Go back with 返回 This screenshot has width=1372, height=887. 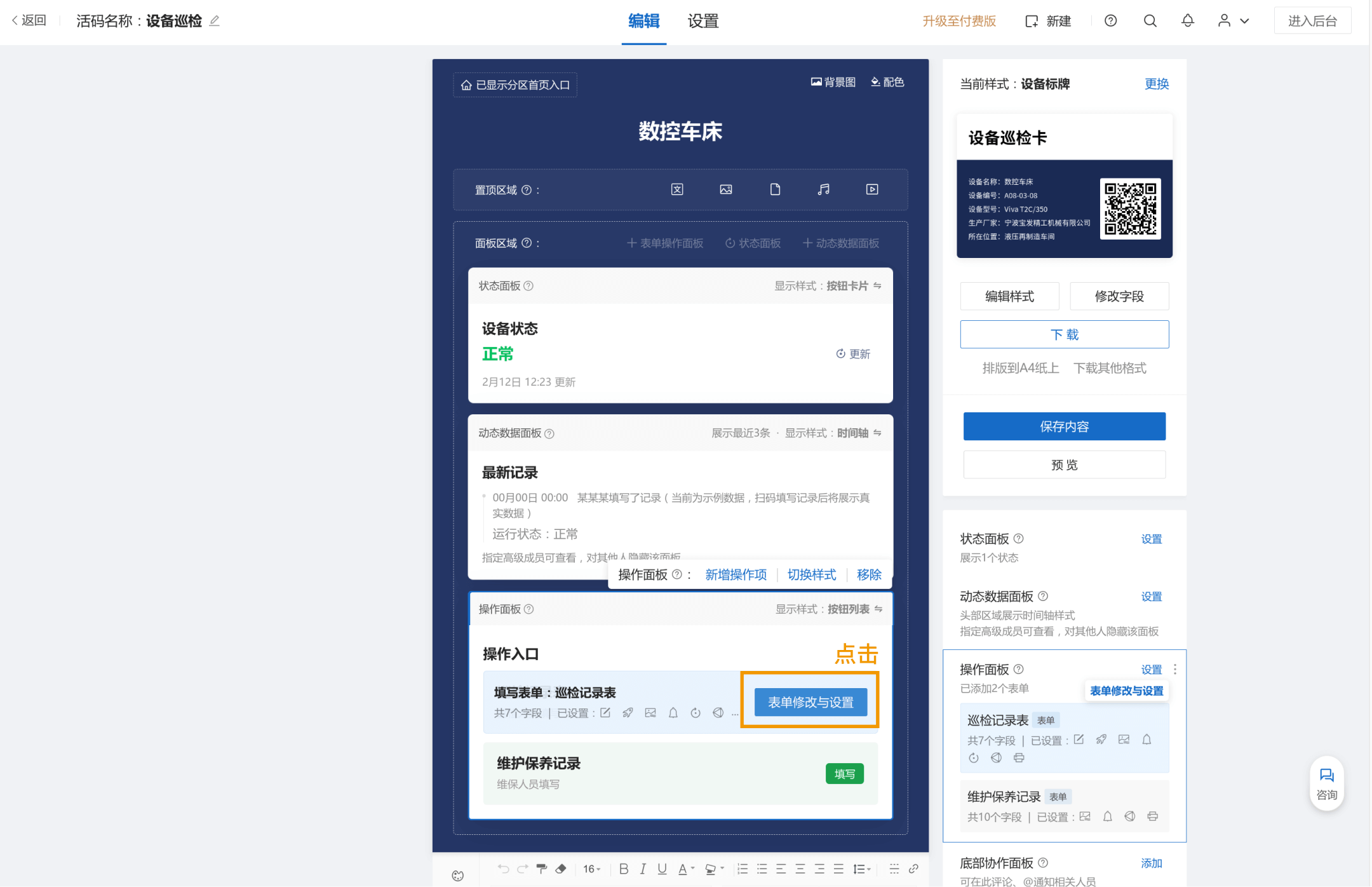[x=29, y=20]
